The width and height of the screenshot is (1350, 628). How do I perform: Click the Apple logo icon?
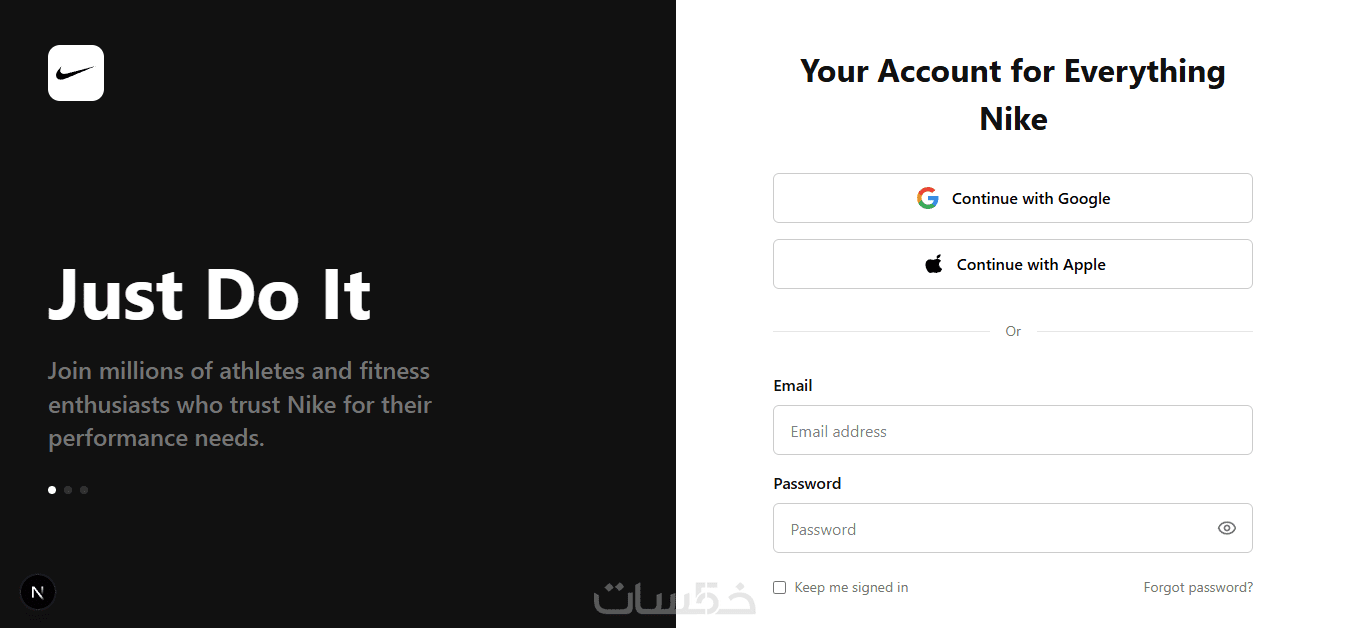pyautogui.click(x=934, y=264)
